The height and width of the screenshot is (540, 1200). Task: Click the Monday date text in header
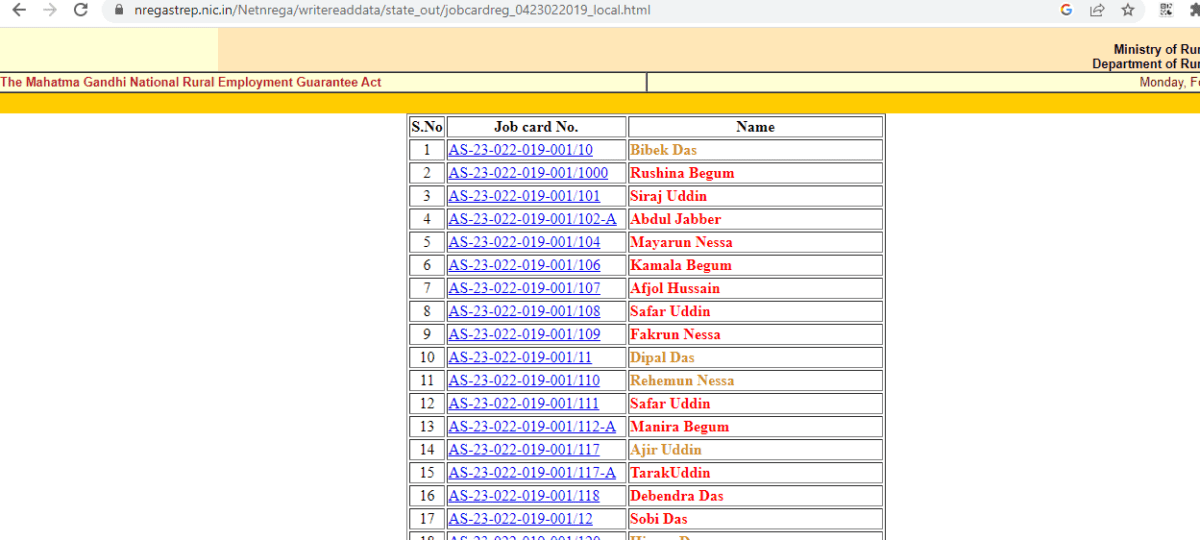(x=1170, y=82)
